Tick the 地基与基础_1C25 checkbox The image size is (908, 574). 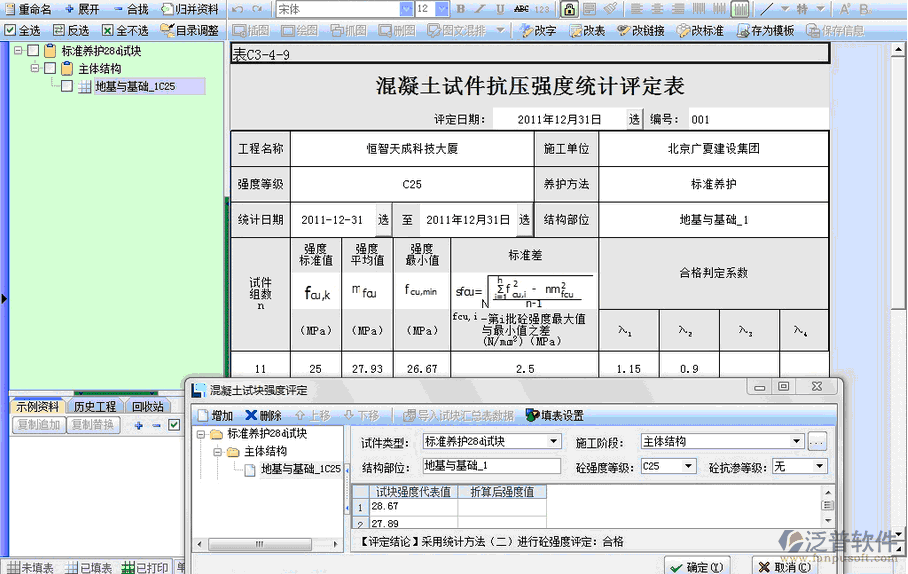point(67,87)
